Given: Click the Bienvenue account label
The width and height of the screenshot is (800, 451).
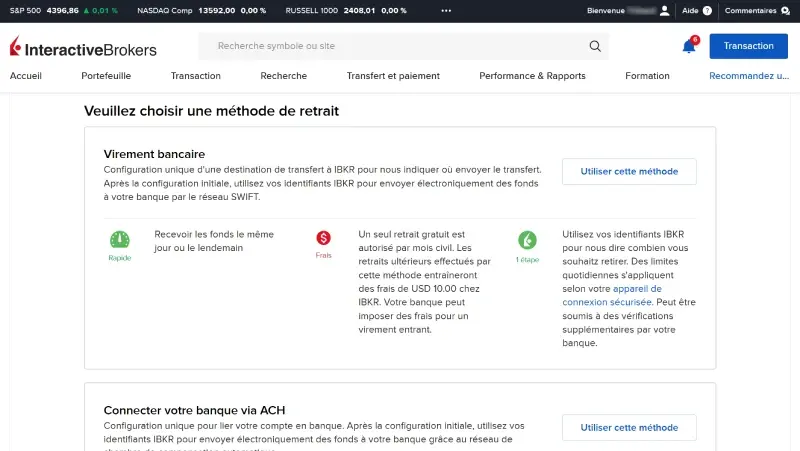Looking at the screenshot, I should (x=606, y=11).
